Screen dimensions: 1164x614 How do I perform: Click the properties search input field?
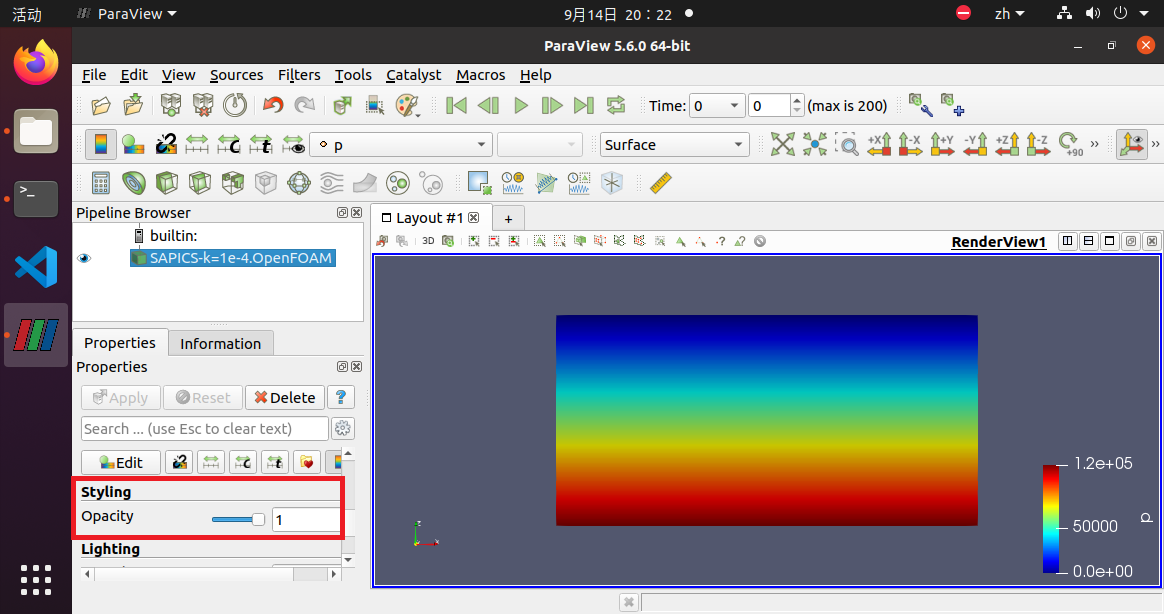pos(204,428)
